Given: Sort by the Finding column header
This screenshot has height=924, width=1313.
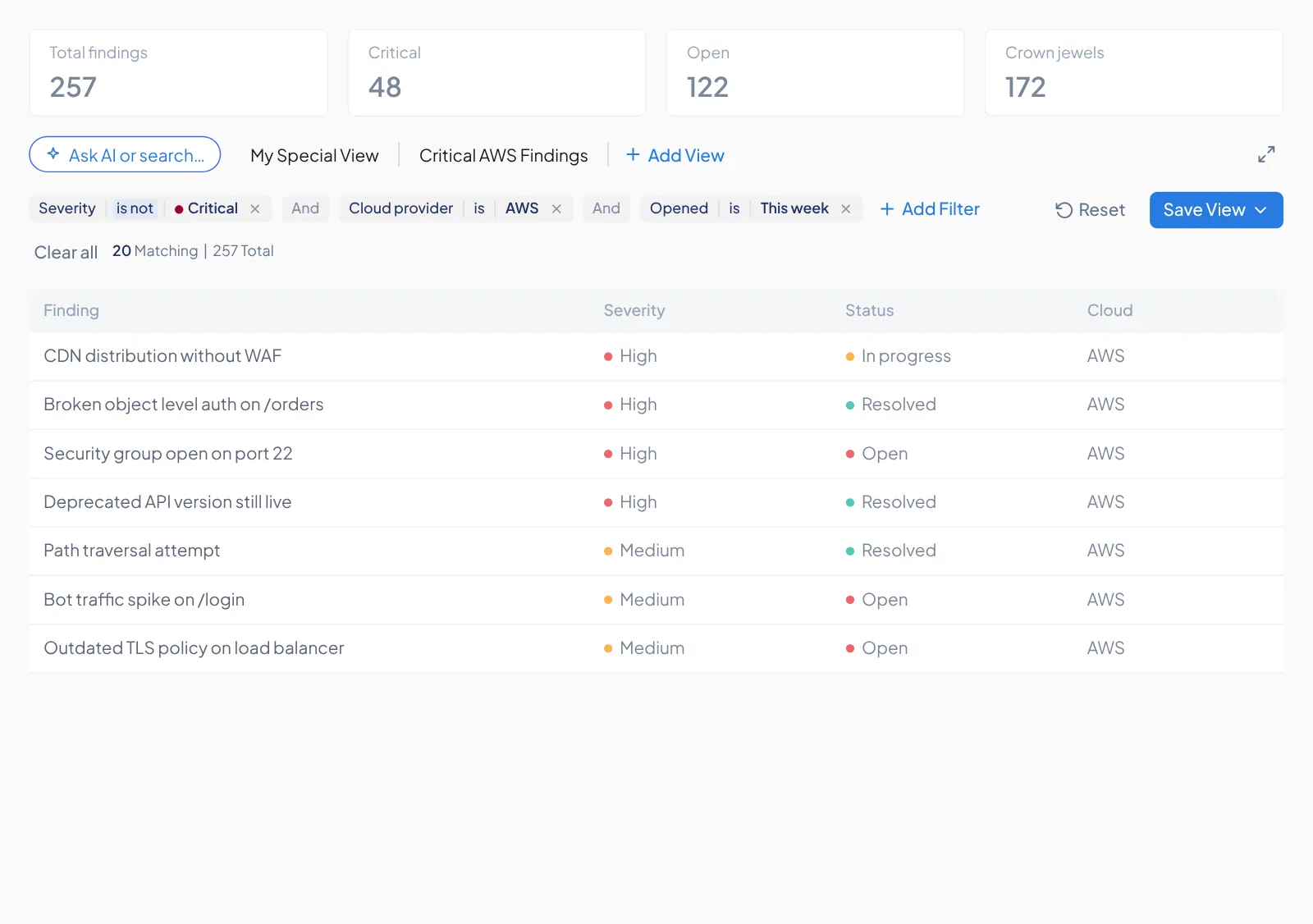Looking at the screenshot, I should (71, 311).
